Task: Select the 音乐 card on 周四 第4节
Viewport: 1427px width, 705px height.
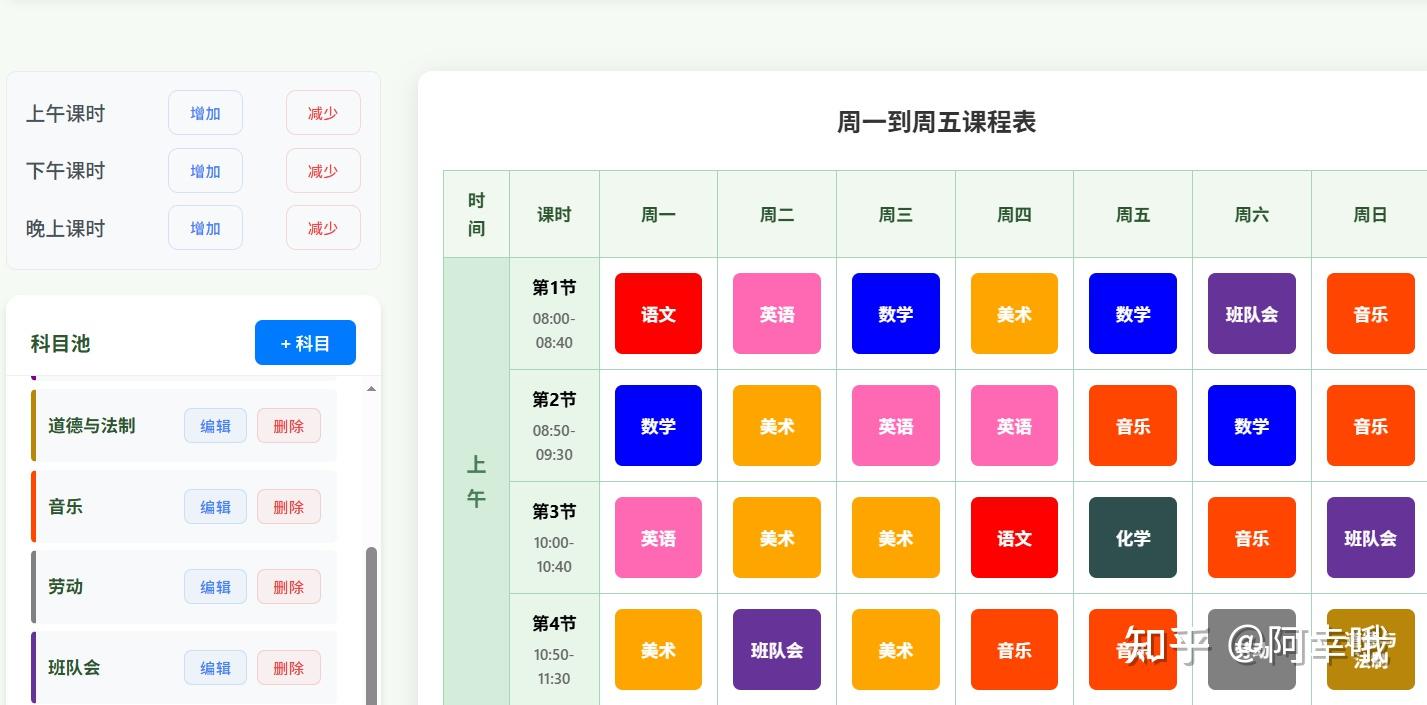Action: [1014, 650]
